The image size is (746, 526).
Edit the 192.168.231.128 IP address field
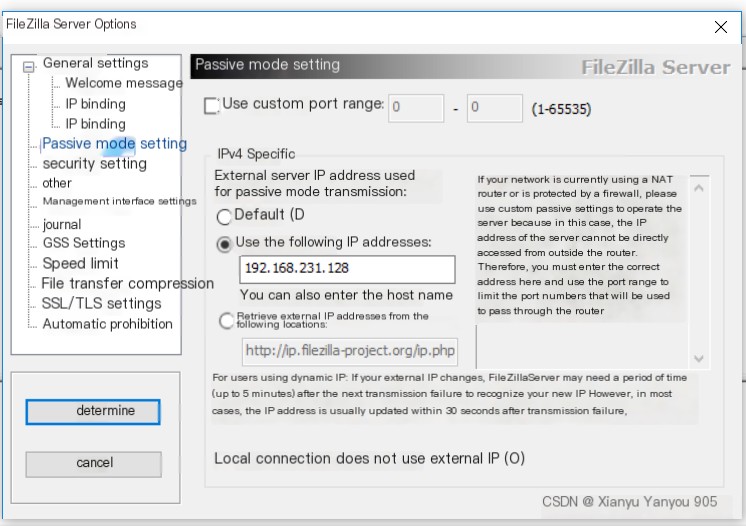tap(347, 269)
